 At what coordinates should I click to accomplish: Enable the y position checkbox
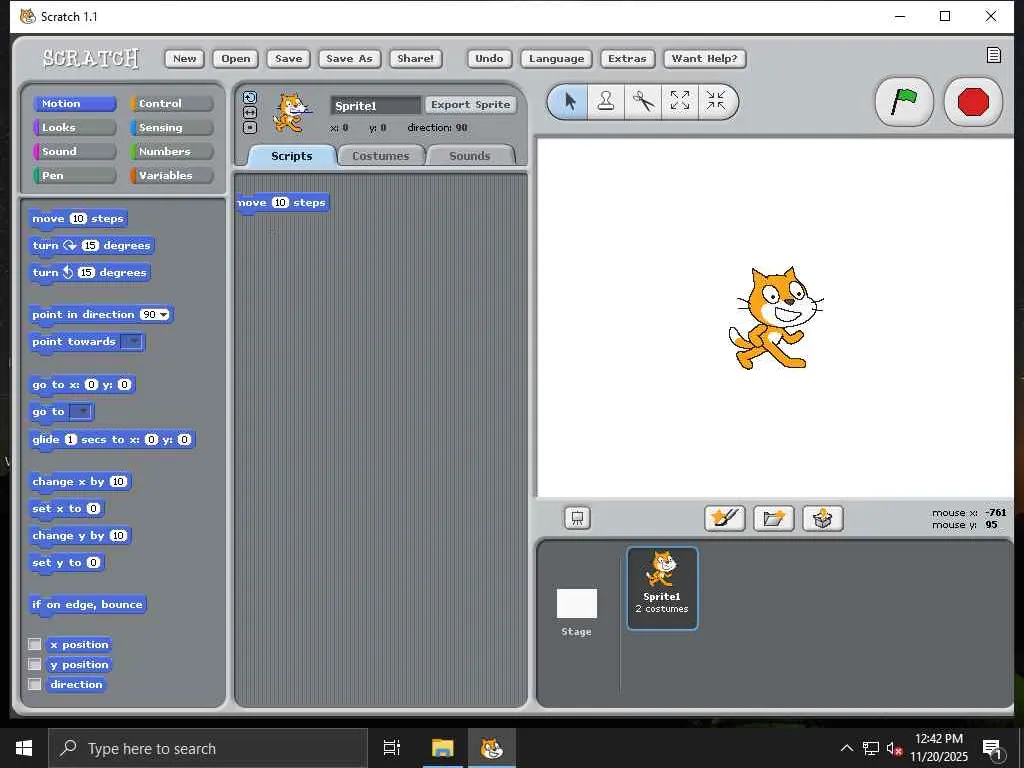(x=35, y=664)
